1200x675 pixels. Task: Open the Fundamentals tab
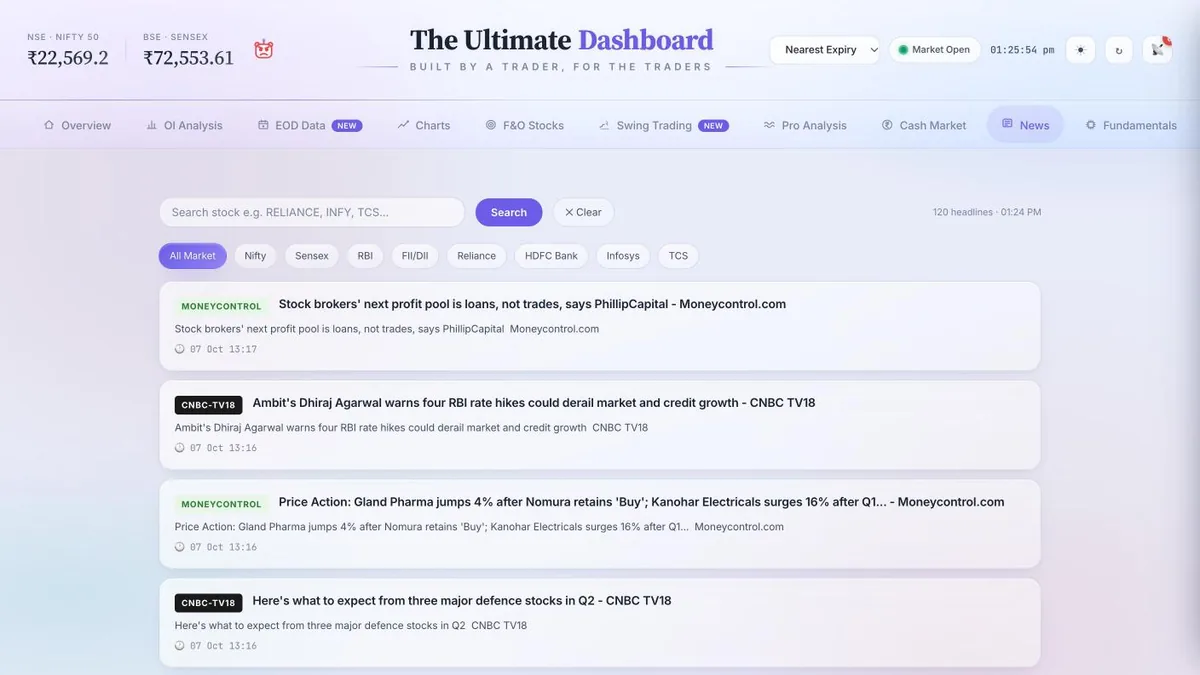point(1131,125)
